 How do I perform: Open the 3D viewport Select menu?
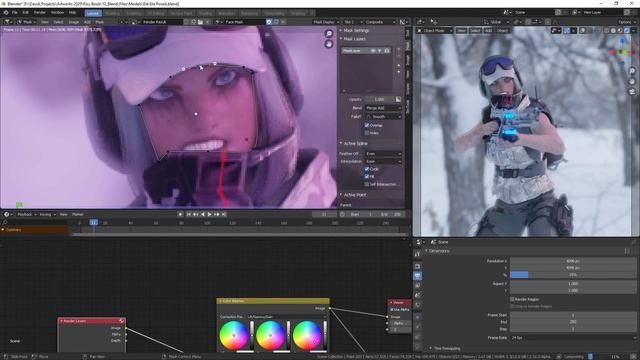(475, 30)
